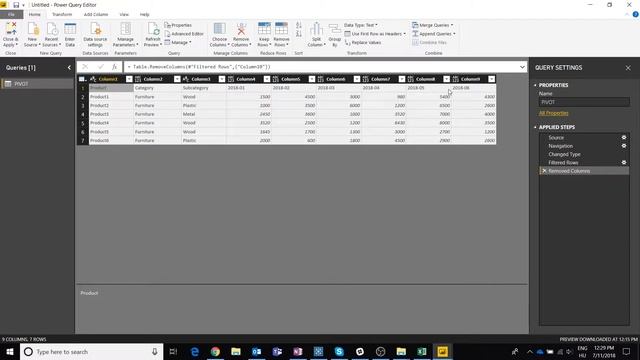Switch to the Home tab

pos(35,14)
